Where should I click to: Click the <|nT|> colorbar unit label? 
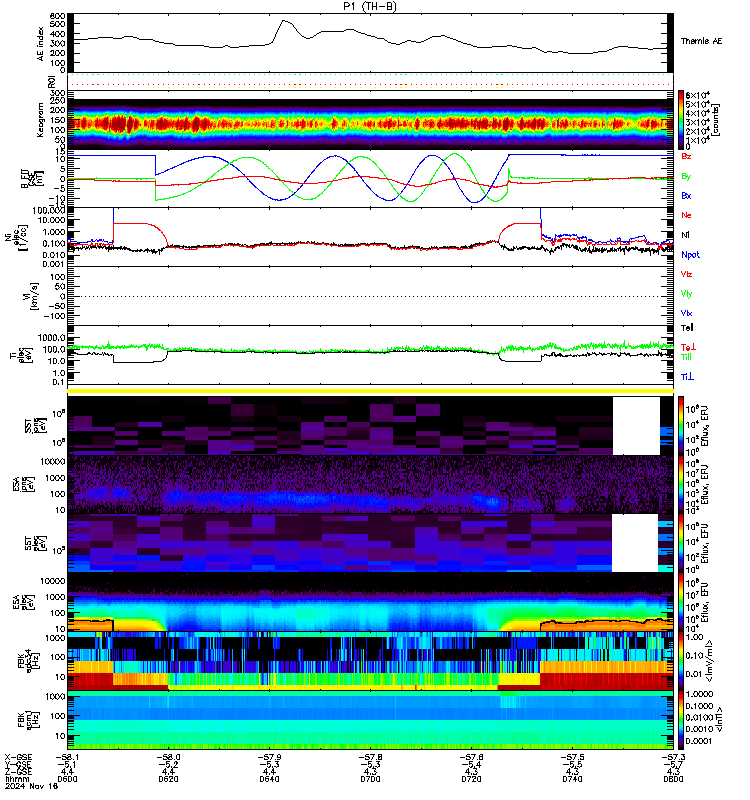tap(718, 720)
